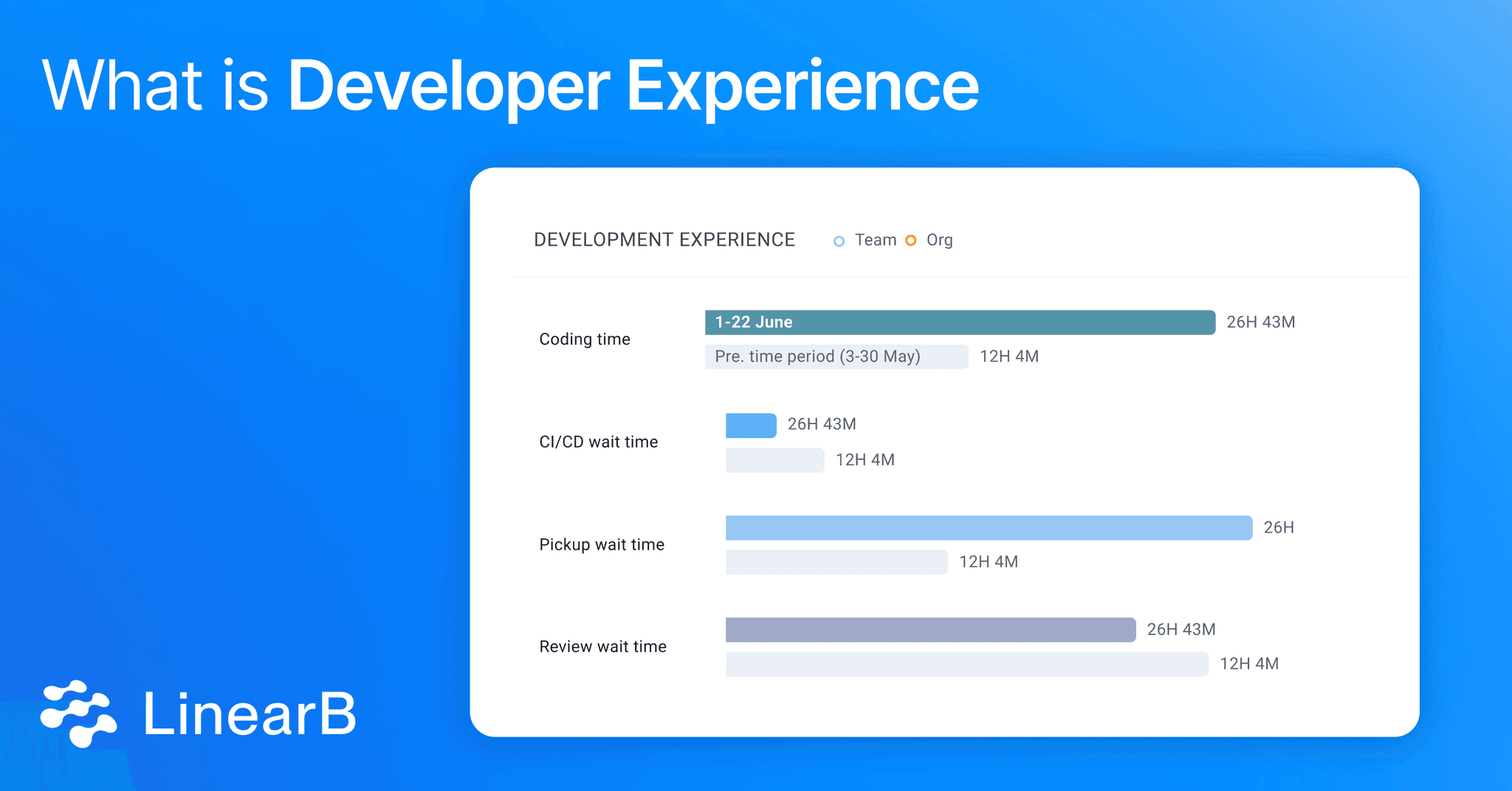Image resolution: width=1512 pixels, height=791 pixels.
Task: Select the Review wait time bar
Action: pyautogui.click(x=930, y=629)
